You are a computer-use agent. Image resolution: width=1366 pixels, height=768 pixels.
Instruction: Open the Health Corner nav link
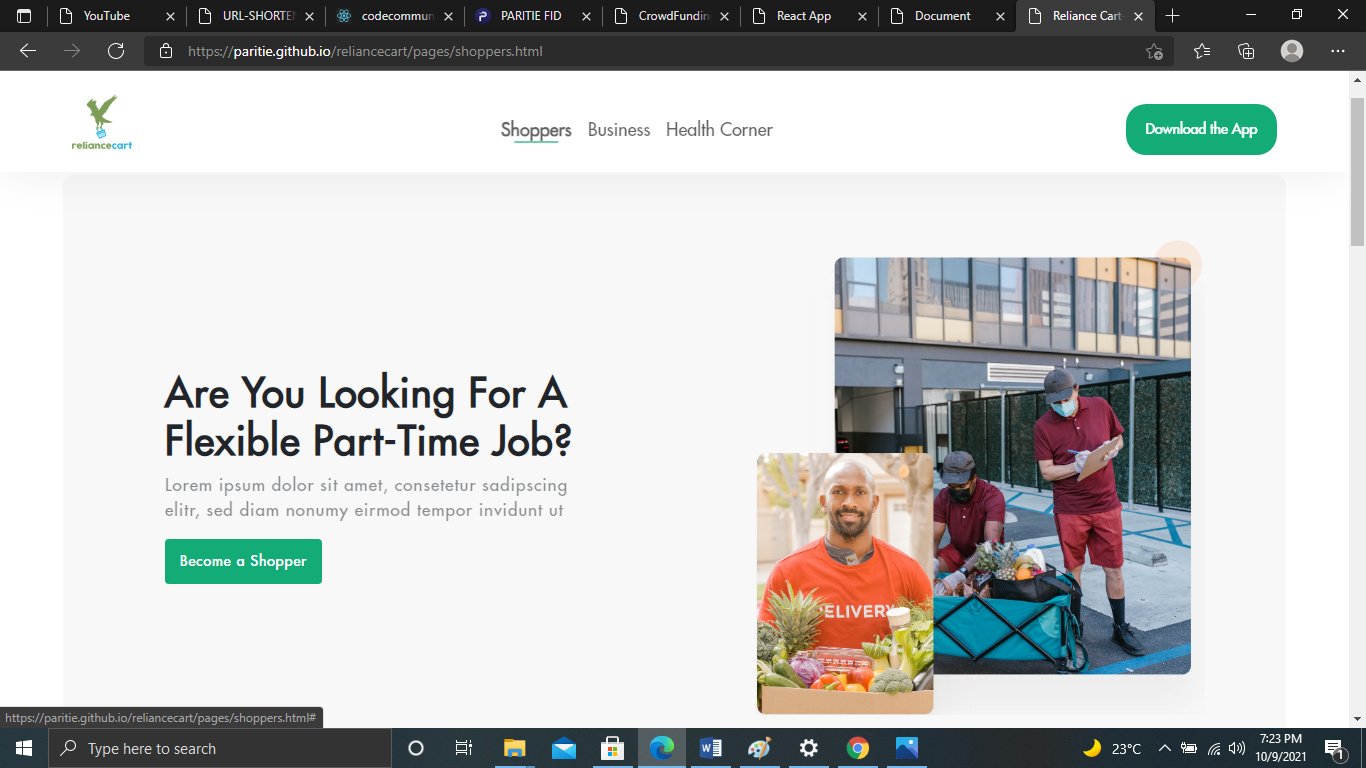[719, 130]
